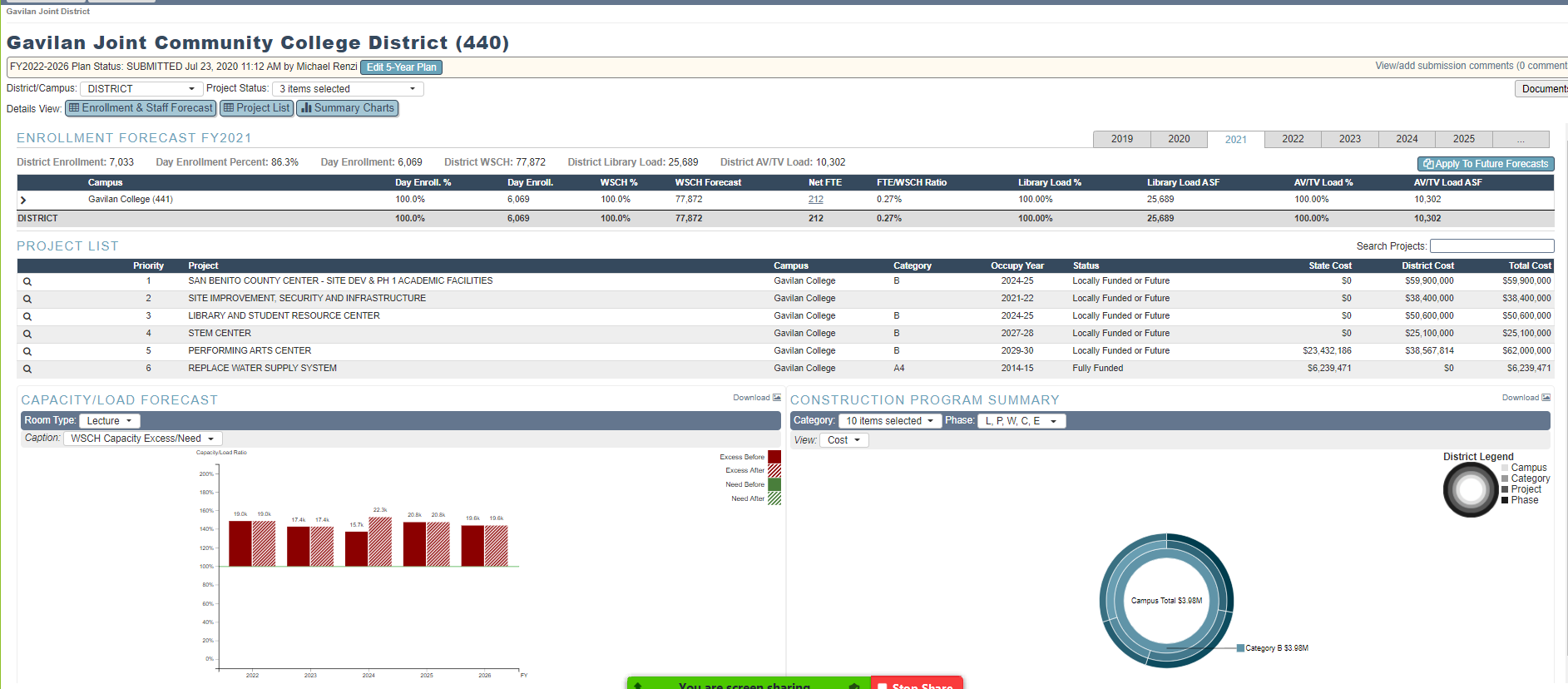This screenshot has height=689, width=1568.
Task: Click the Edit 5-Year Plan button
Action: (x=401, y=67)
